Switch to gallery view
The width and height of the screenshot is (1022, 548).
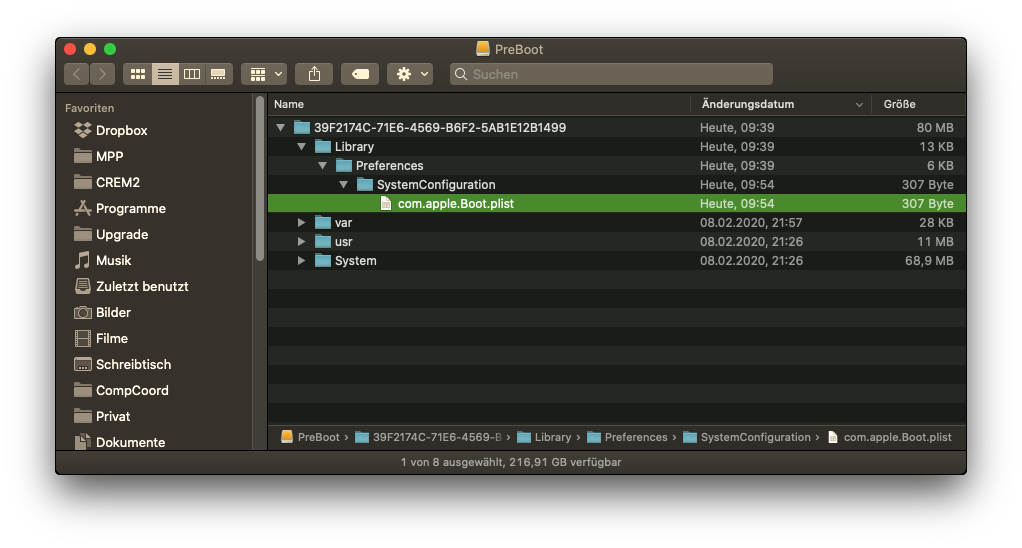point(218,74)
